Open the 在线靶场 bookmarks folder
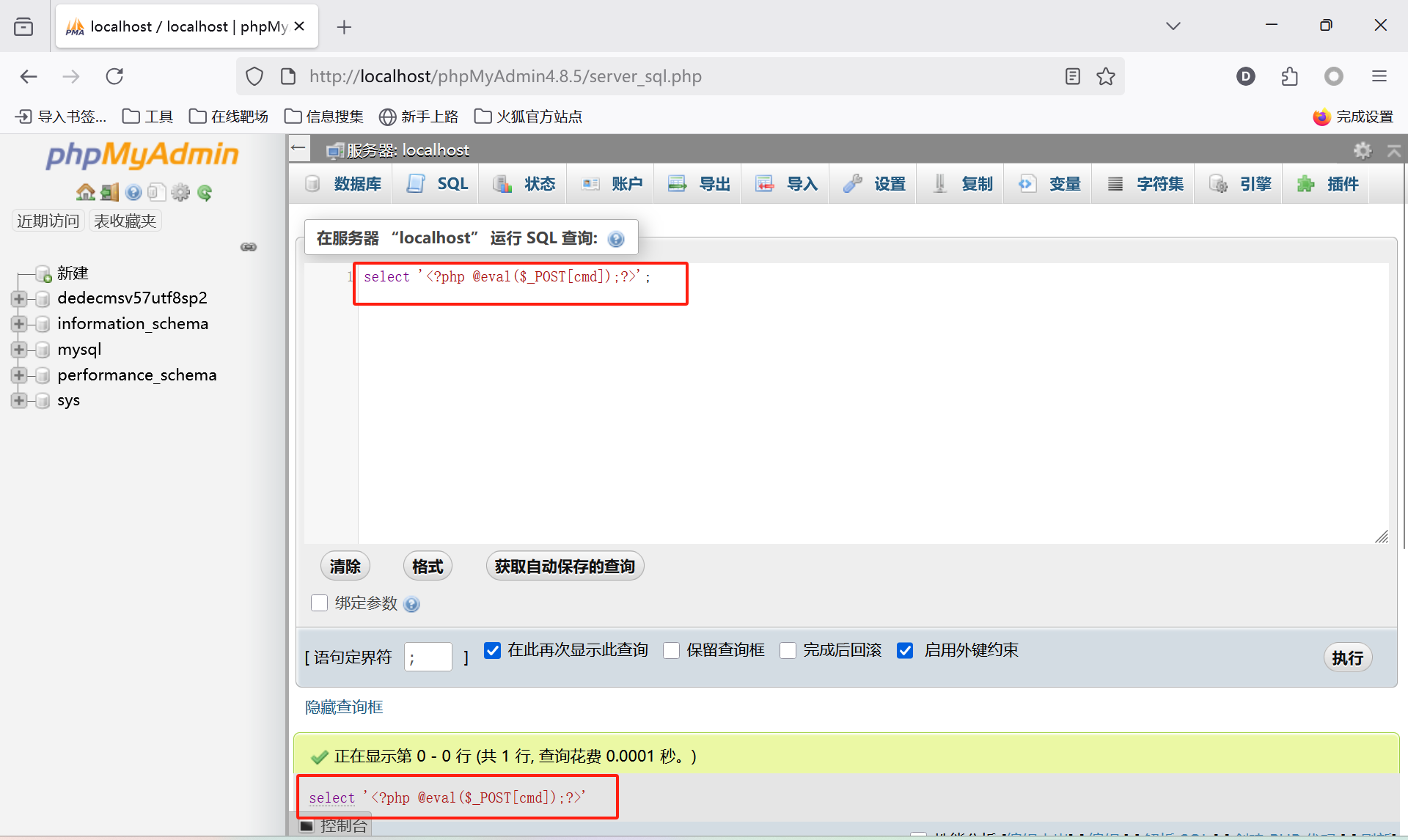The width and height of the screenshot is (1408, 840). click(229, 117)
